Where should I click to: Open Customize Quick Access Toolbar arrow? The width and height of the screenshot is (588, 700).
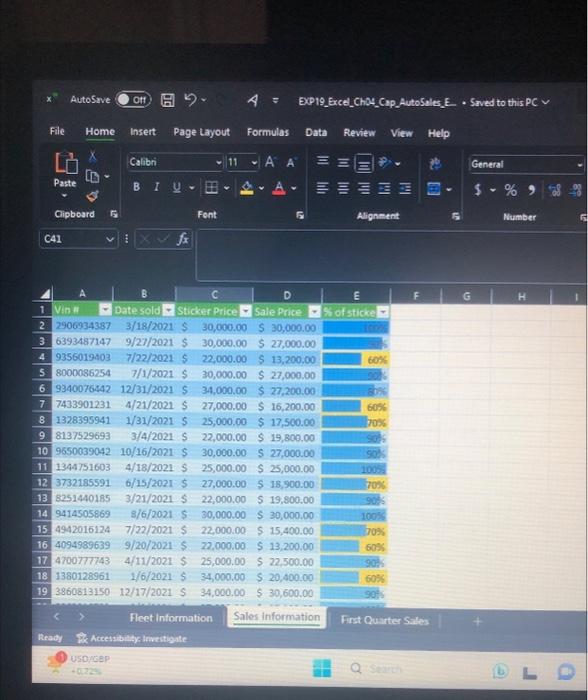coord(275,101)
